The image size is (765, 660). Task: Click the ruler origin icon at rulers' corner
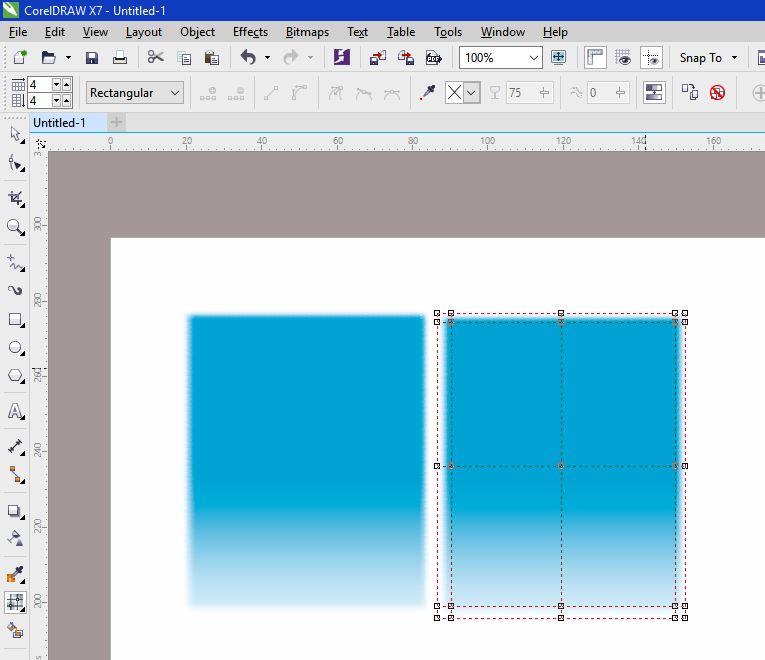[x=40, y=143]
